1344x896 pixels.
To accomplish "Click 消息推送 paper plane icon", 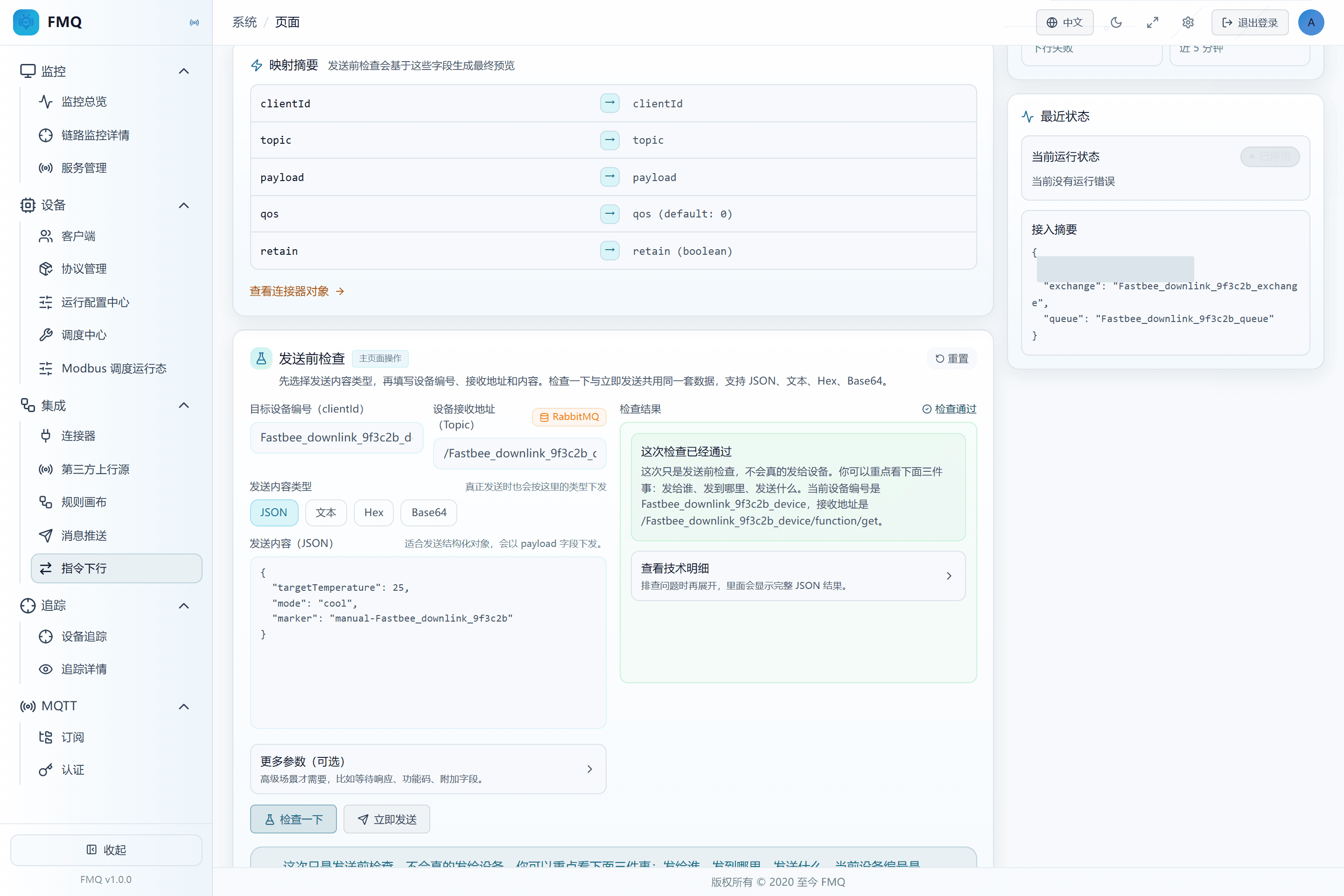I will click(46, 535).
